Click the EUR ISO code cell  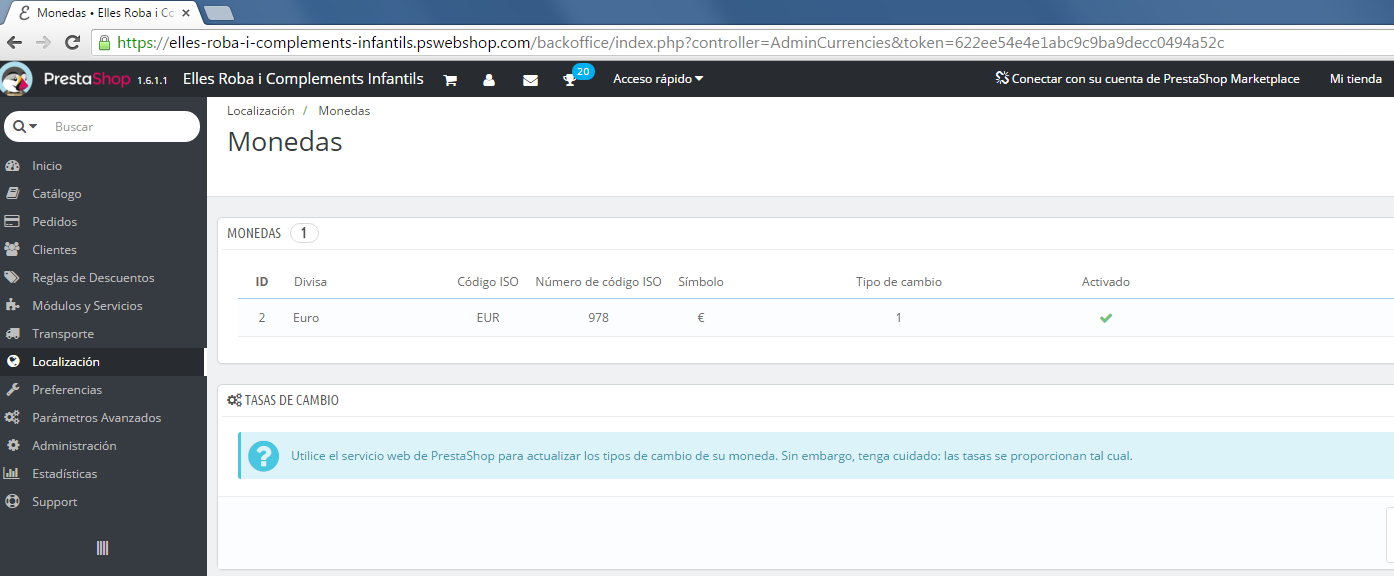pyautogui.click(x=488, y=318)
